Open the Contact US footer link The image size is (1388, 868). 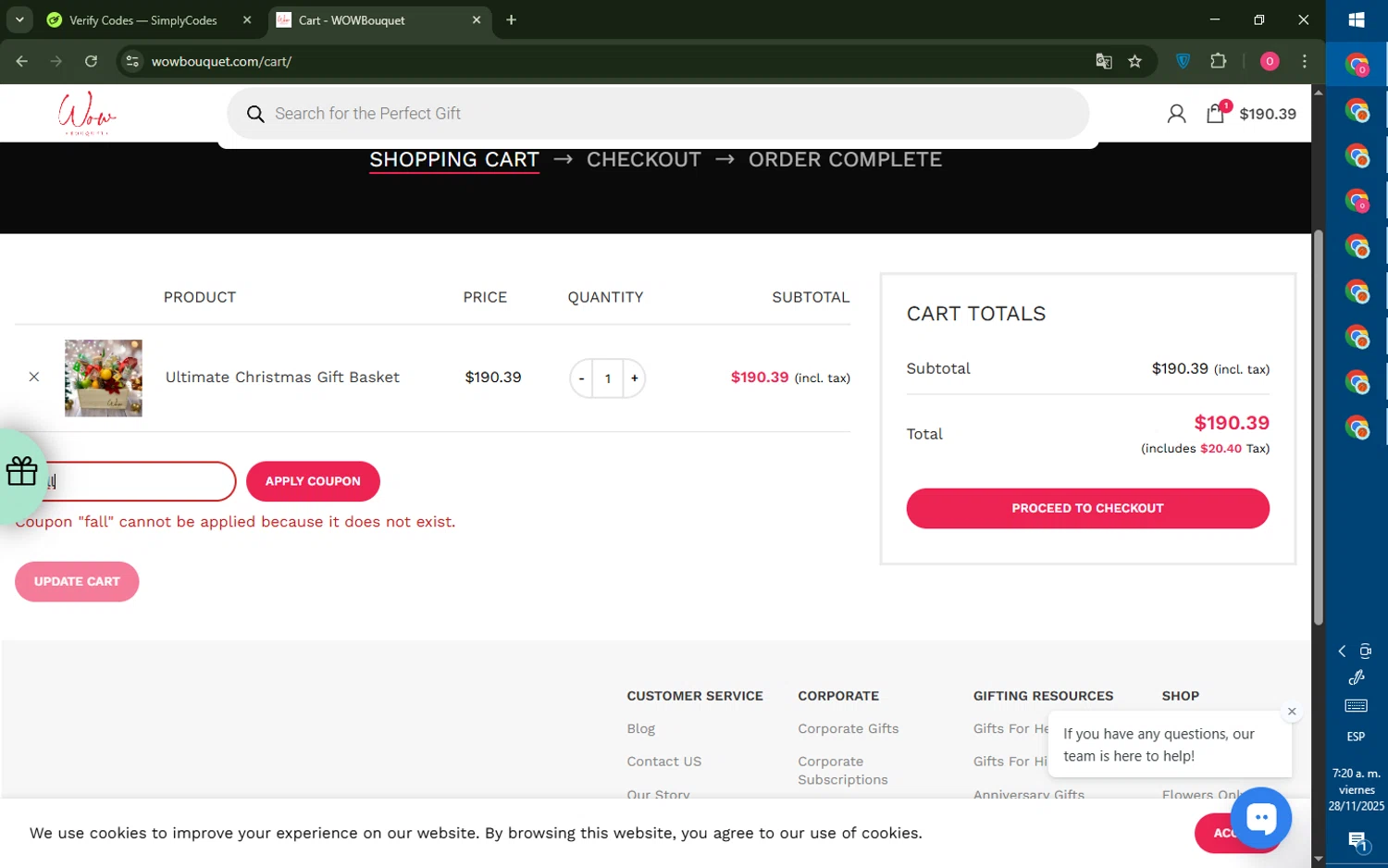pyautogui.click(x=663, y=762)
